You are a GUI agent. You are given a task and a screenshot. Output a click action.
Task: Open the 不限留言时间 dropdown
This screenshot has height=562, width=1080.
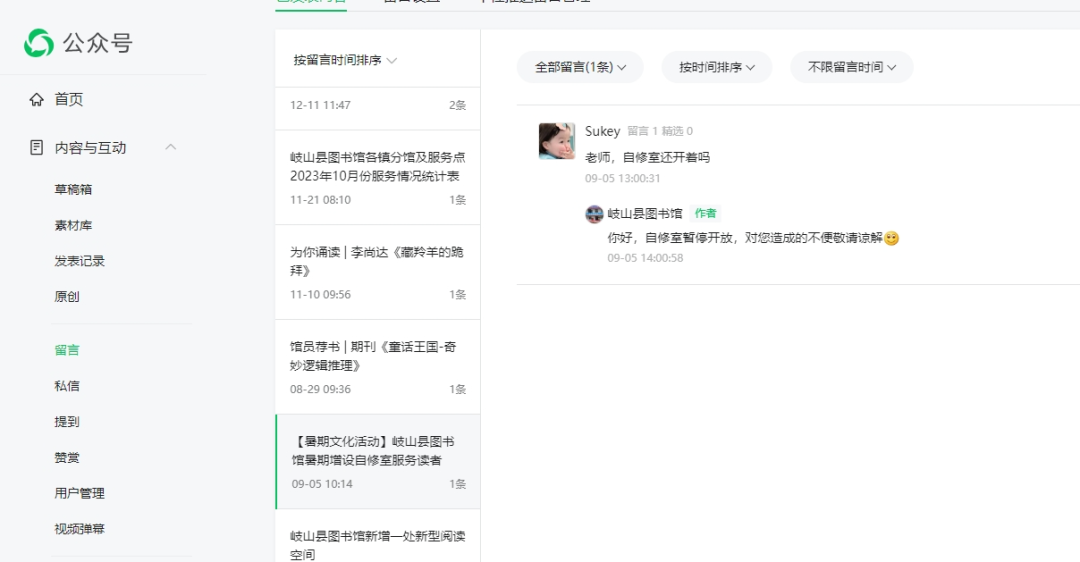[x=851, y=67]
